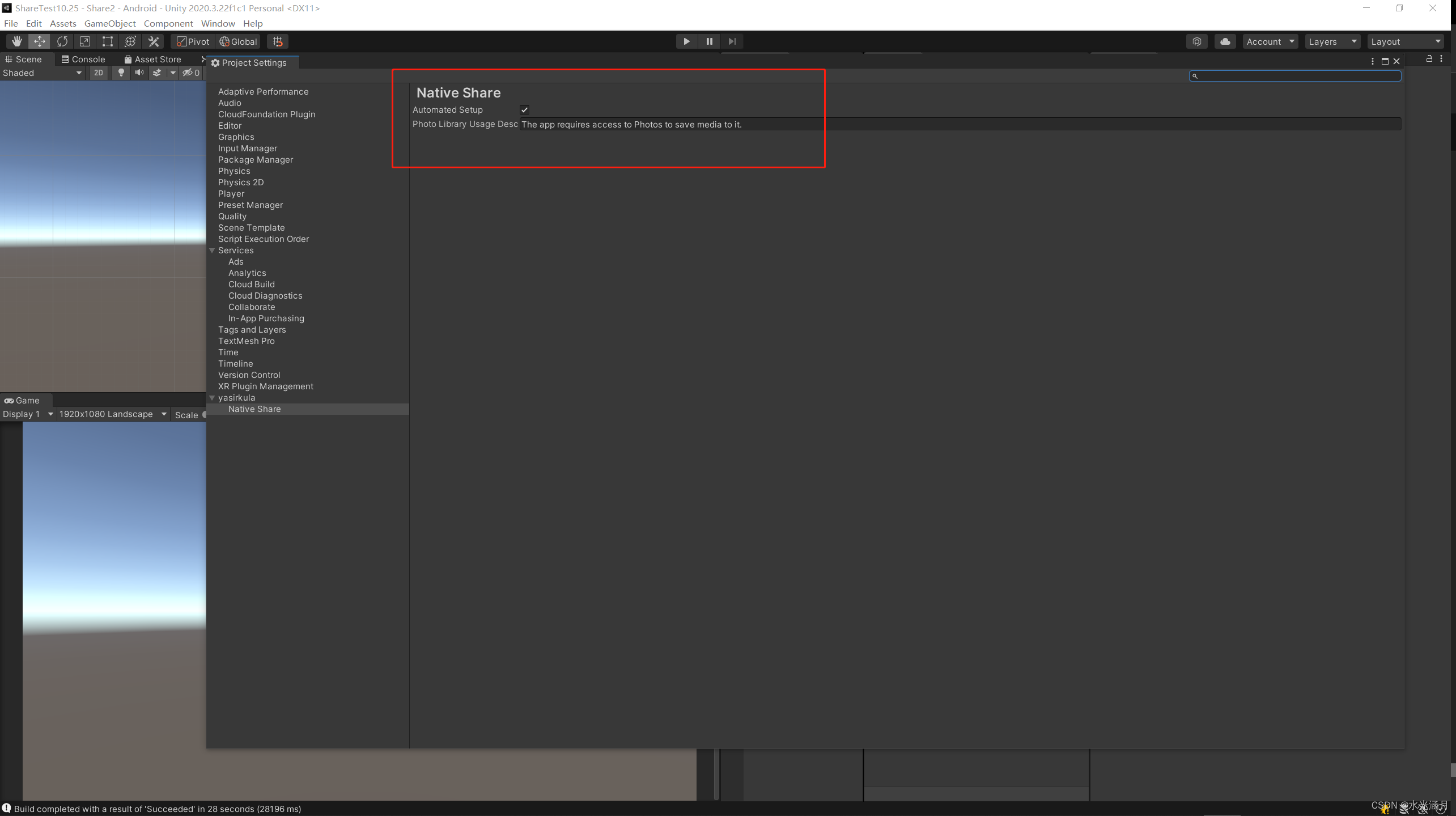
Task: Select the Transform tool
Action: [130, 41]
